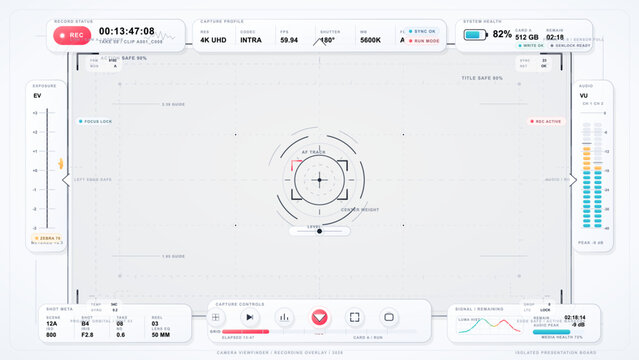Image resolution: width=639 pixels, height=360 pixels.
Task: Click the 512 GB card capacity
Action: (527, 38)
